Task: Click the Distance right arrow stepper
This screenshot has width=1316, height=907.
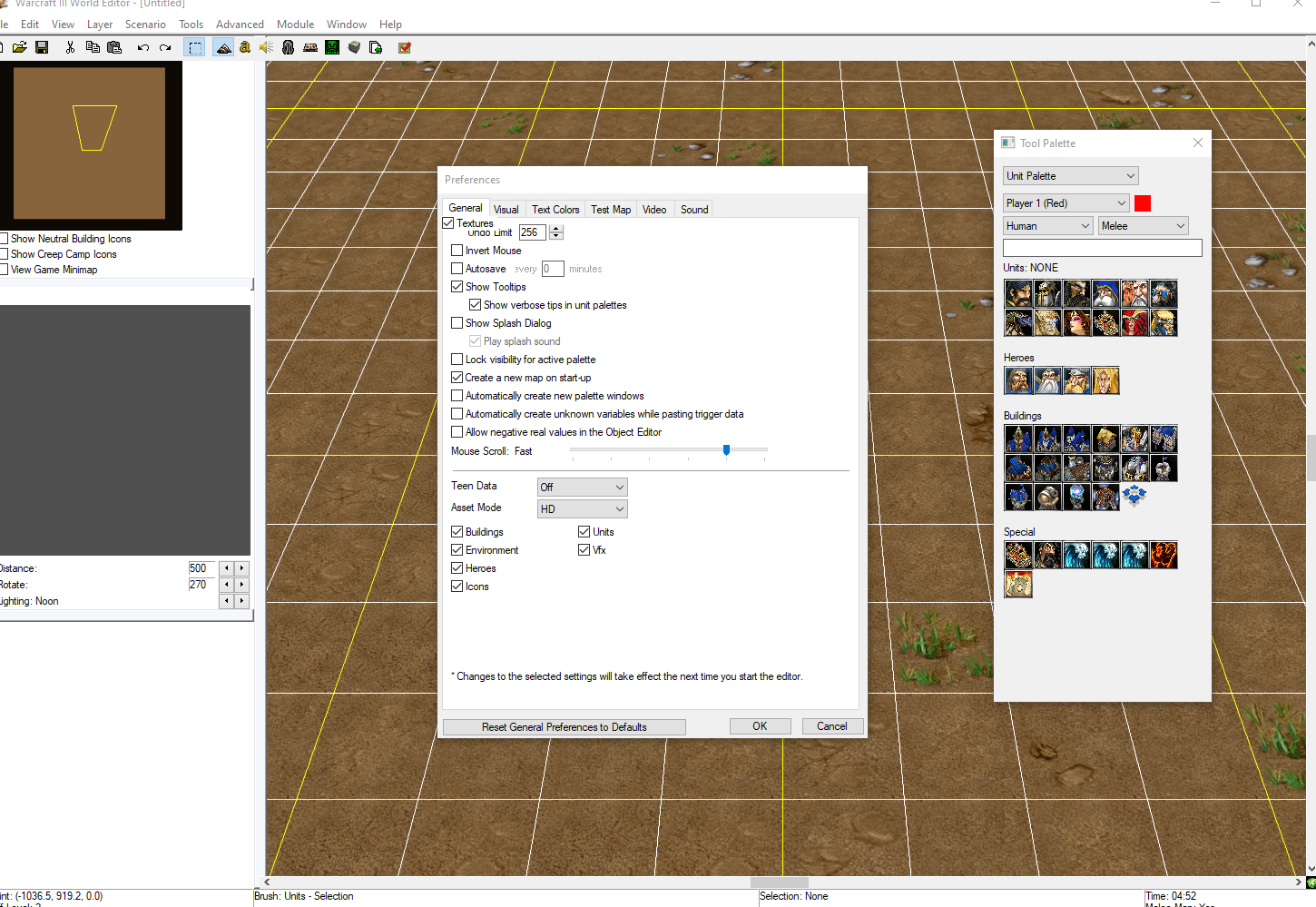Action: (x=241, y=568)
